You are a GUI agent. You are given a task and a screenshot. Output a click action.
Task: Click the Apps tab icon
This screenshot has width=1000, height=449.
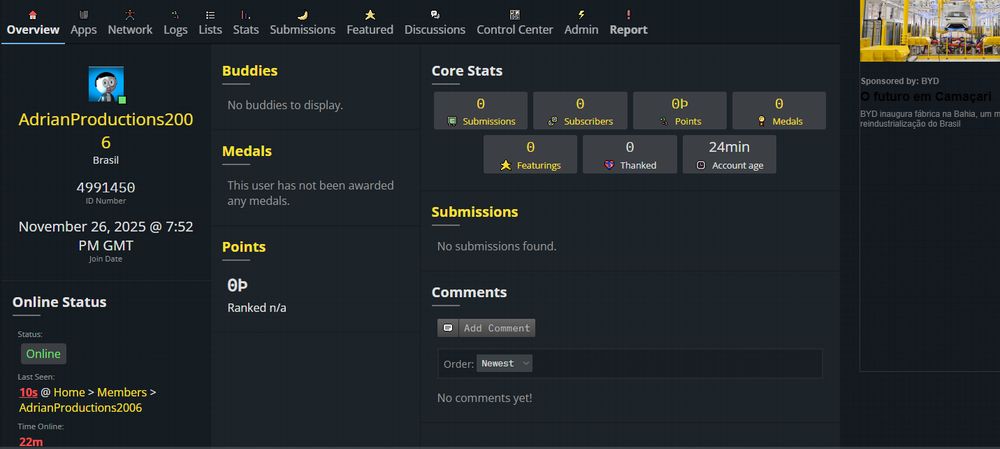[x=84, y=15]
